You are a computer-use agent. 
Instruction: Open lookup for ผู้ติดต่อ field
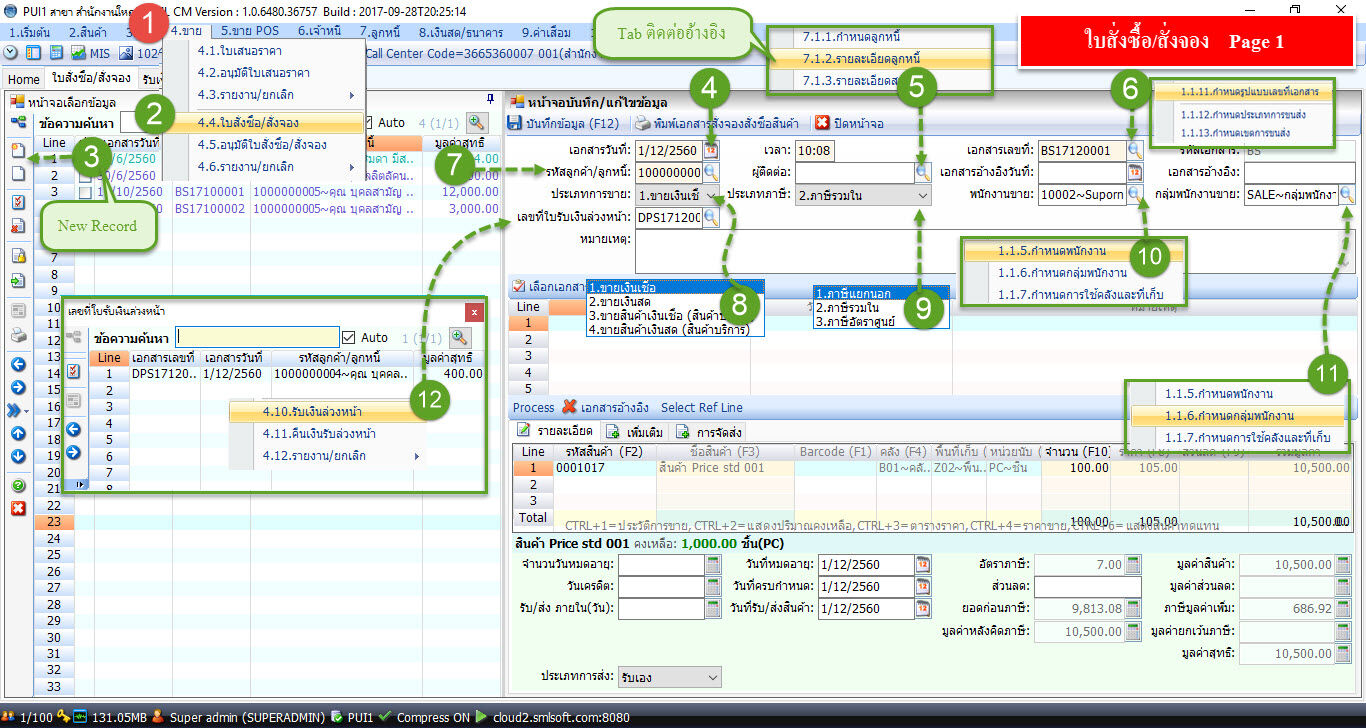922,172
